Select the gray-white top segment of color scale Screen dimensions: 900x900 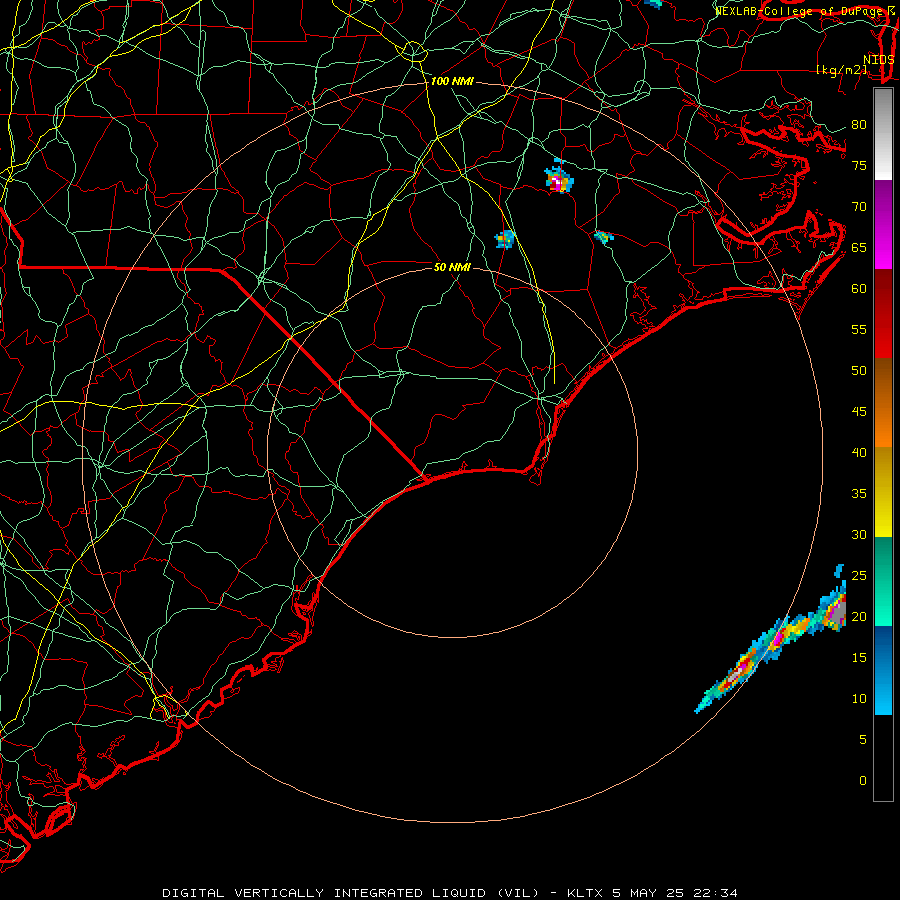point(883,134)
